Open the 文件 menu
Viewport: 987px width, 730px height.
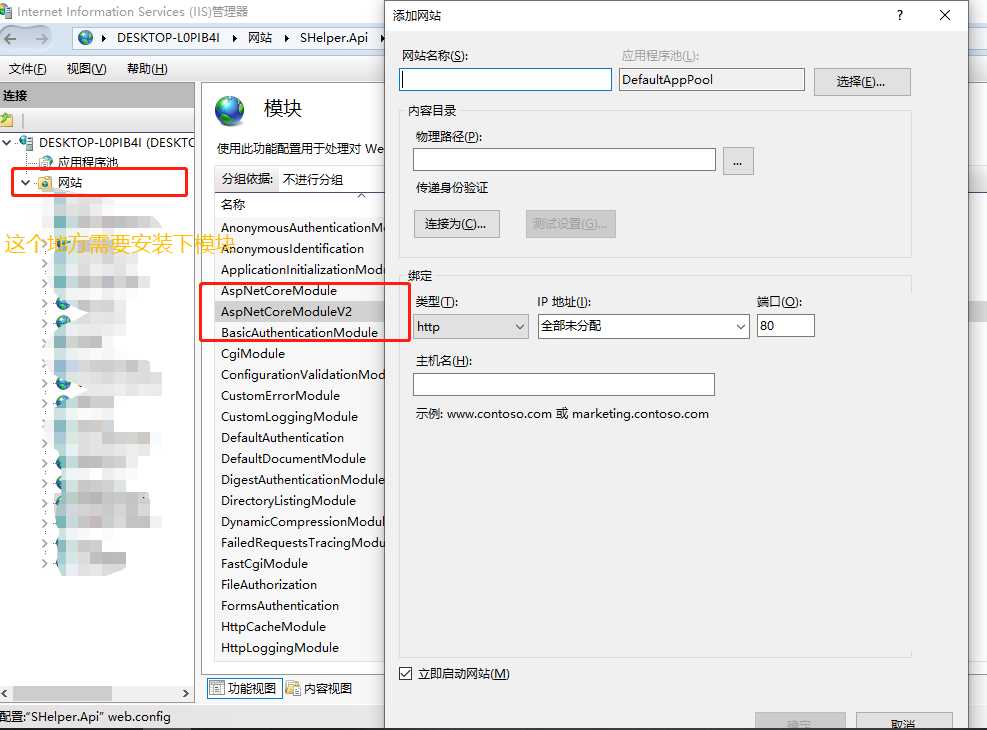[28, 69]
